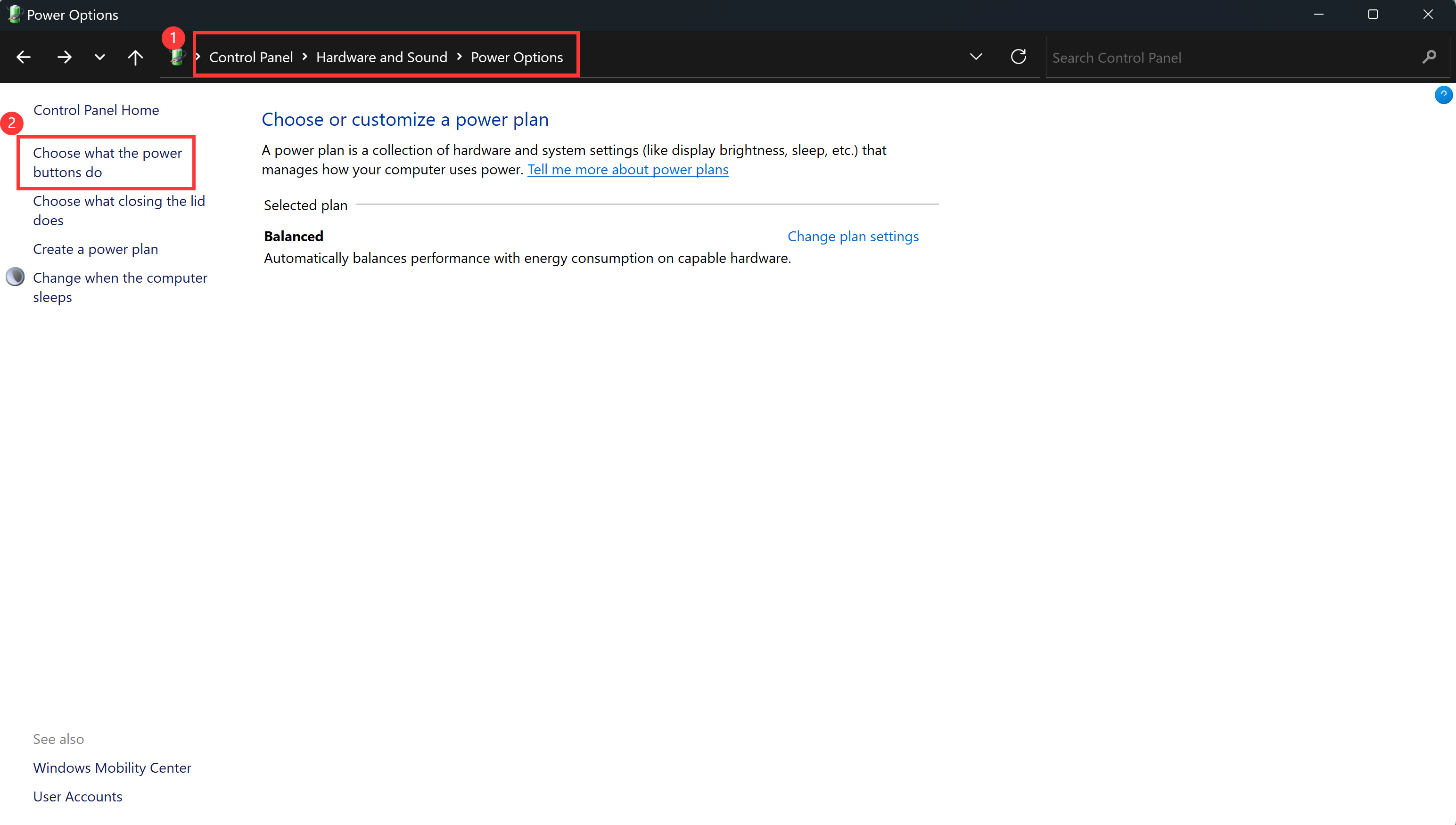Go to Hardware and Sound breadcrumb
Image resolution: width=1456 pixels, height=825 pixels.
pyautogui.click(x=381, y=57)
